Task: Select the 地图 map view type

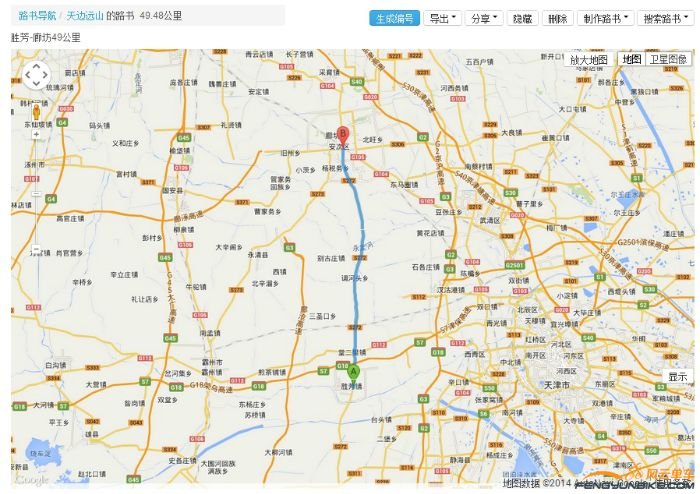Action: click(x=631, y=60)
